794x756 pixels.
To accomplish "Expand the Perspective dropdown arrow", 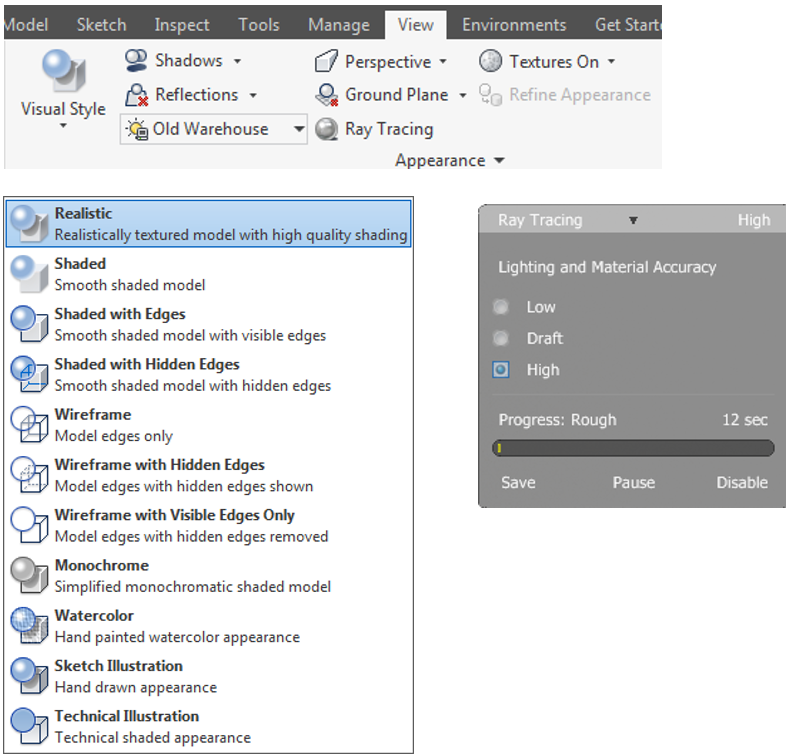I will point(443,62).
